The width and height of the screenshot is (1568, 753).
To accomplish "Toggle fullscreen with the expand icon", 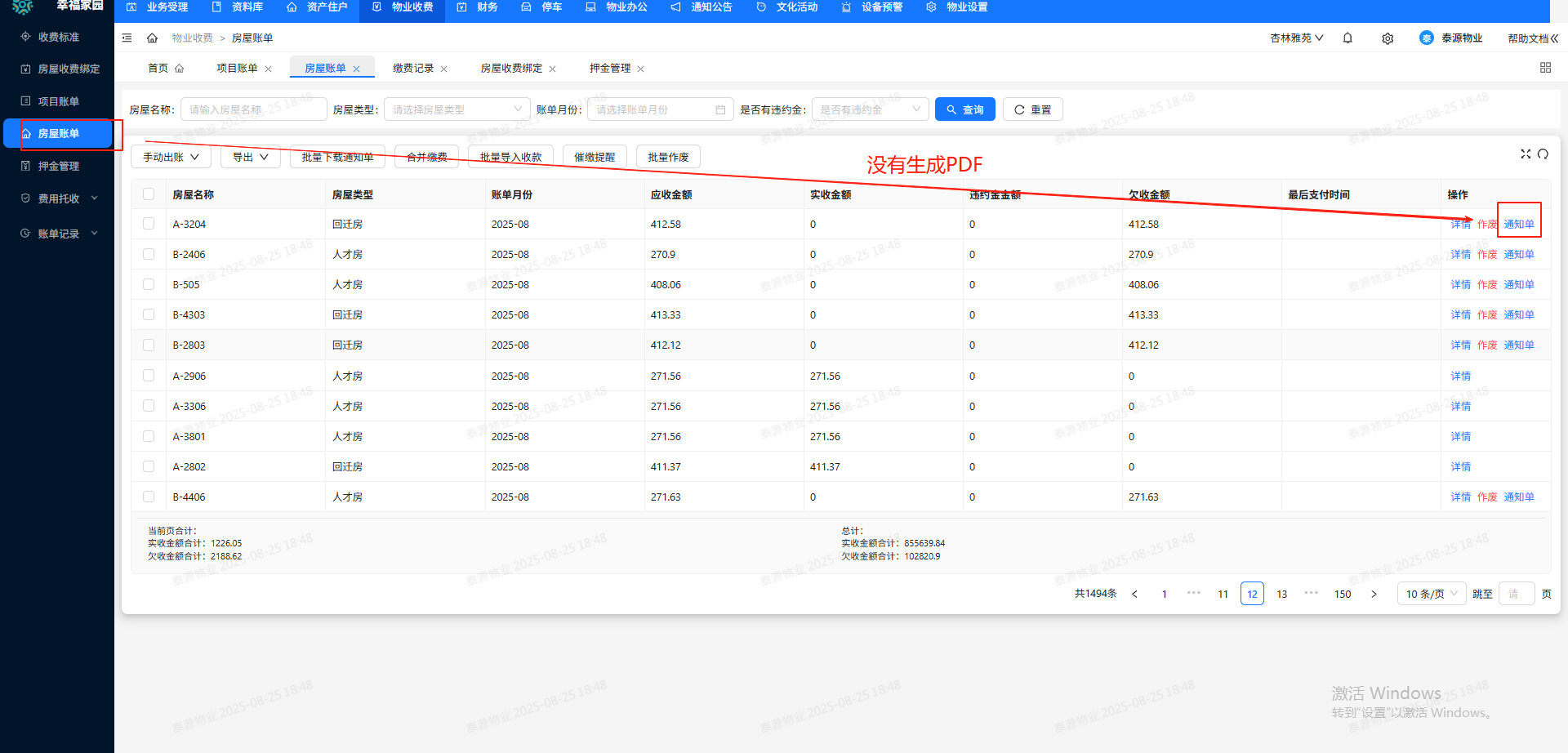I will coord(1525,154).
